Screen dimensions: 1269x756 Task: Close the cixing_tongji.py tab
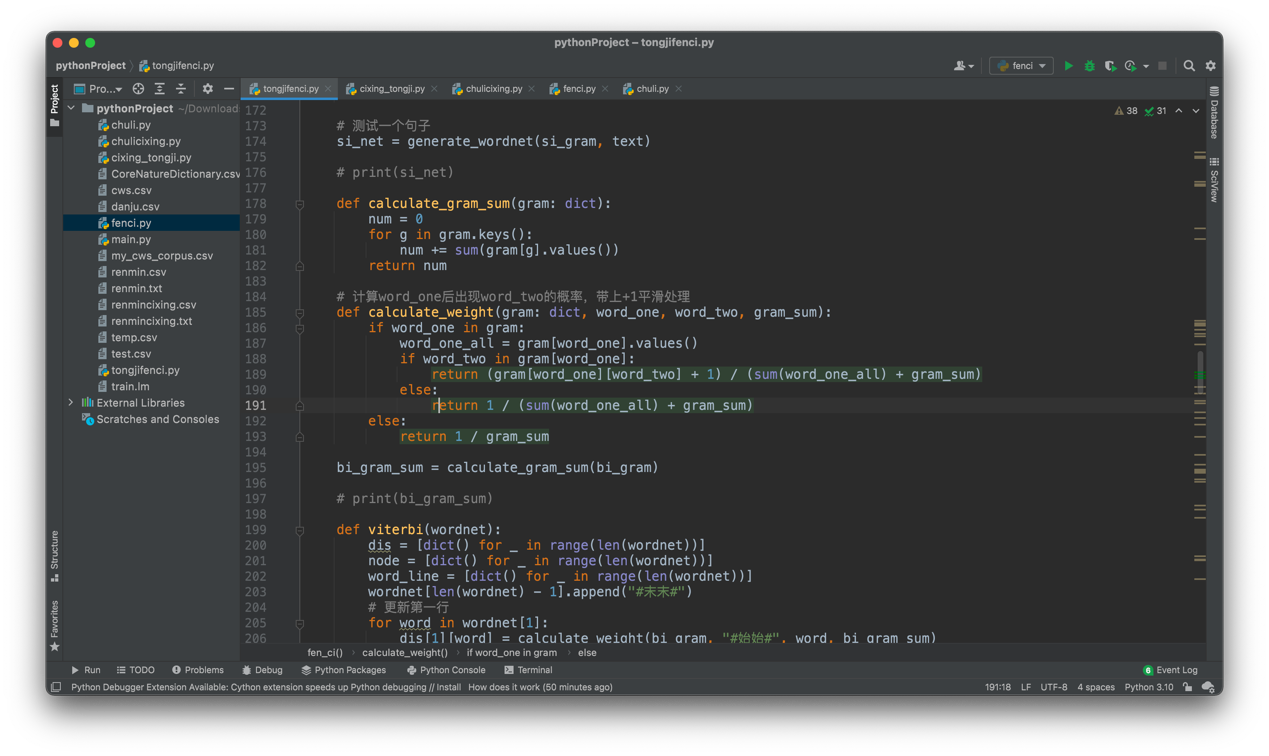[x=434, y=89]
